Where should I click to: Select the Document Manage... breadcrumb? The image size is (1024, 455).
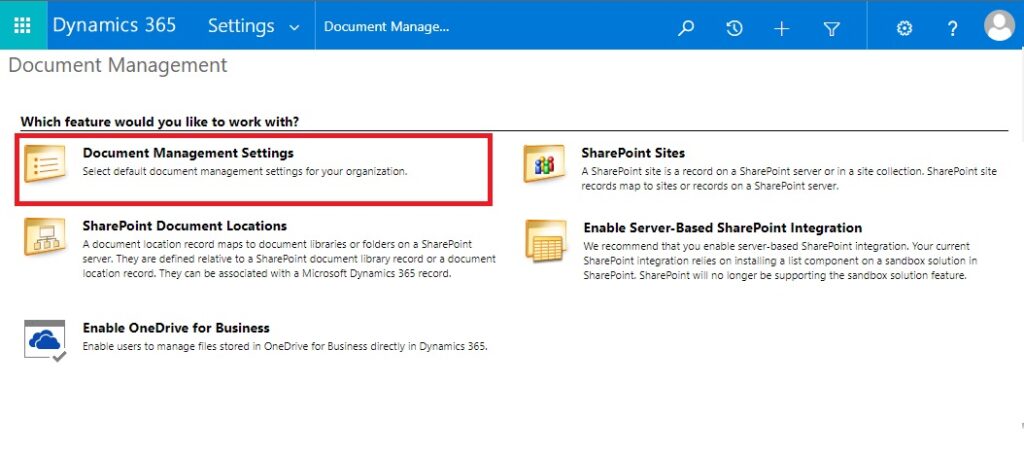(387, 27)
